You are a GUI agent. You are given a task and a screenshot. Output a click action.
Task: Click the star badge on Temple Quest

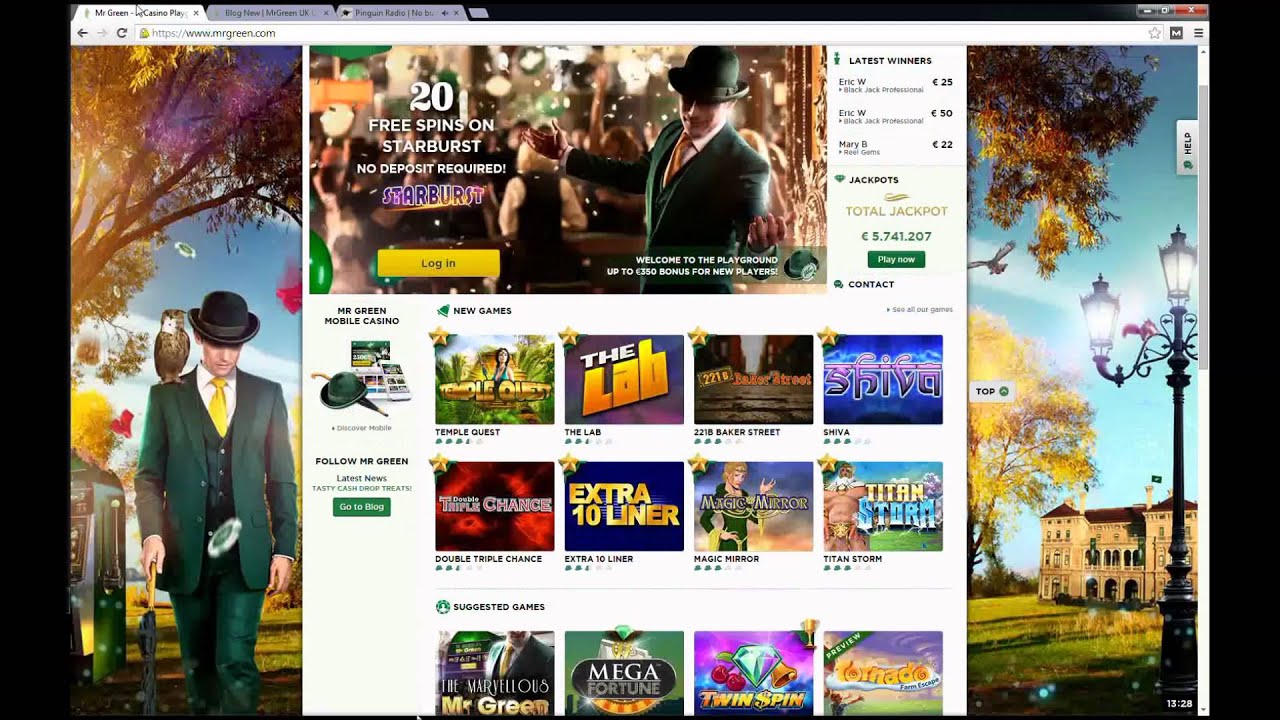(x=439, y=336)
